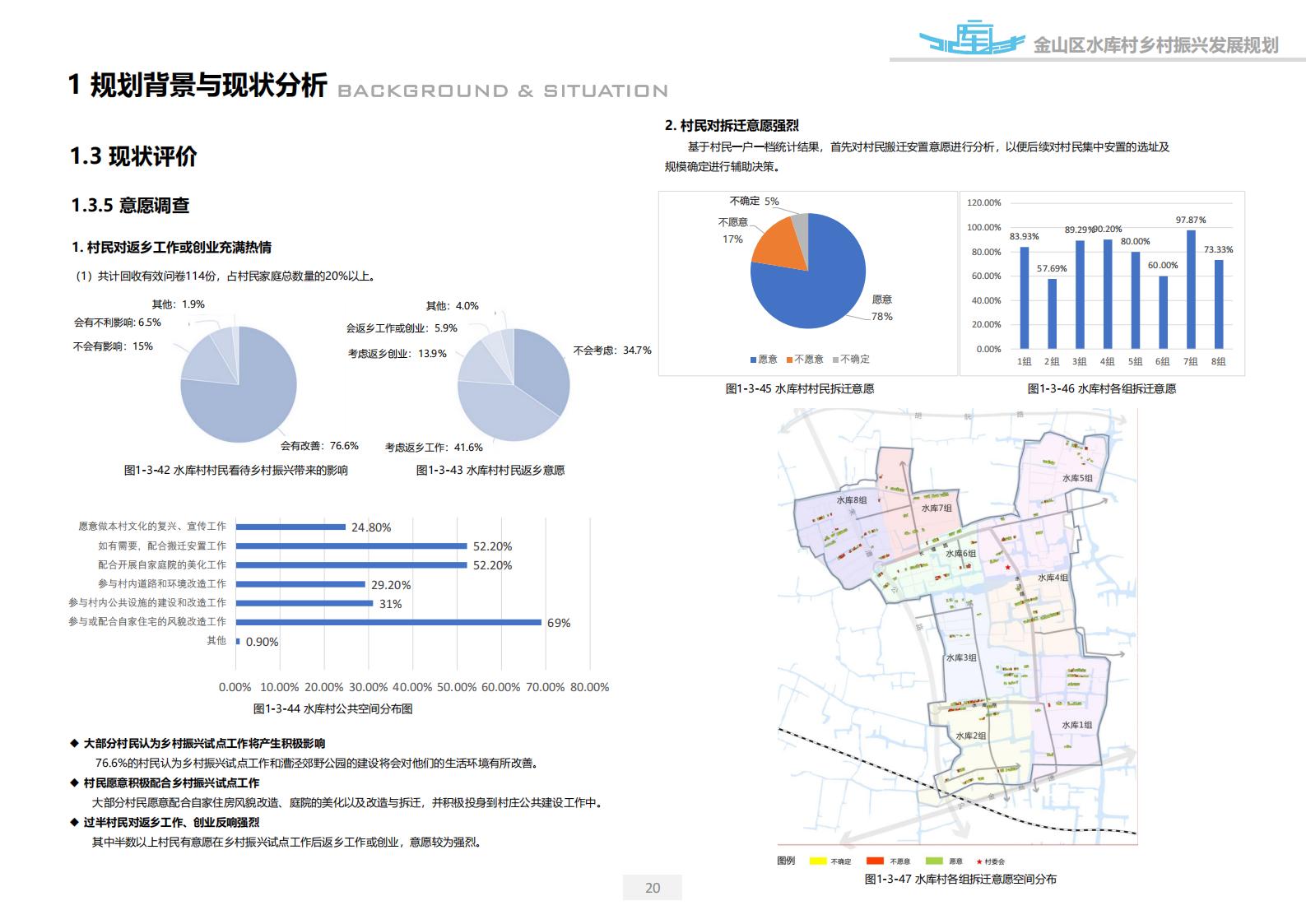This screenshot has width=1306, height=924.
Task: Click map label 水库2组
Action: pos(971,736)
